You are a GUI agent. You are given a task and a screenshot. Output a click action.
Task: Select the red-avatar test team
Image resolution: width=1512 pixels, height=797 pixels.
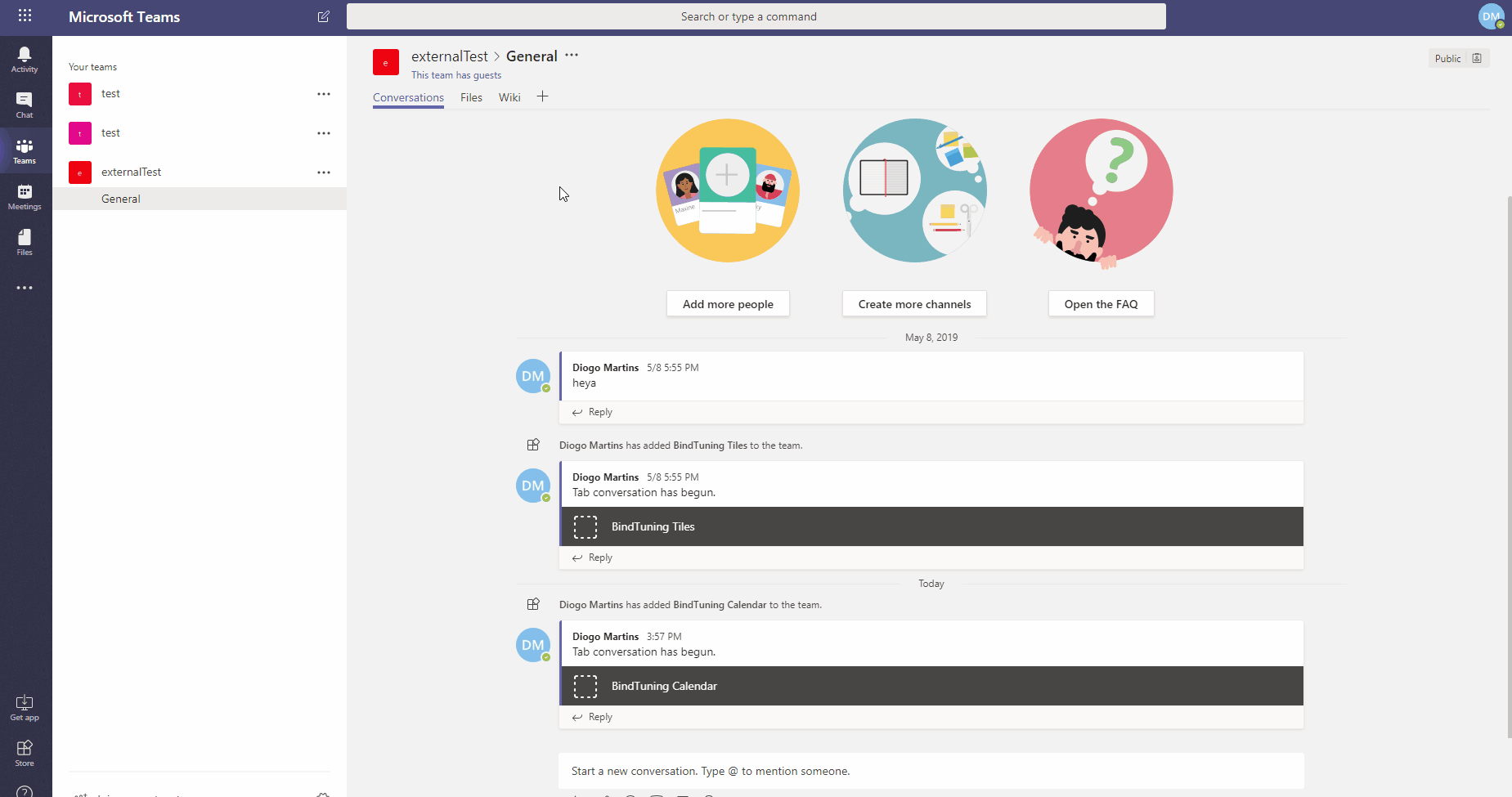coord(200,94)
